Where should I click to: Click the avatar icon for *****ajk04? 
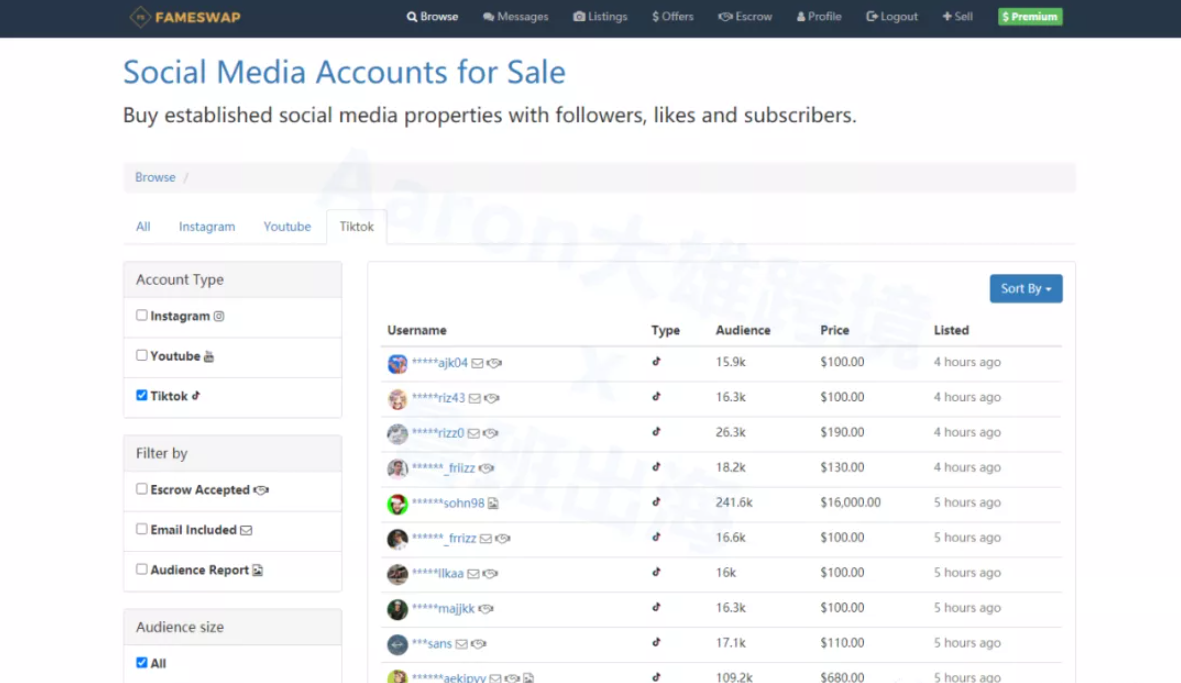(x=397, y=364)
